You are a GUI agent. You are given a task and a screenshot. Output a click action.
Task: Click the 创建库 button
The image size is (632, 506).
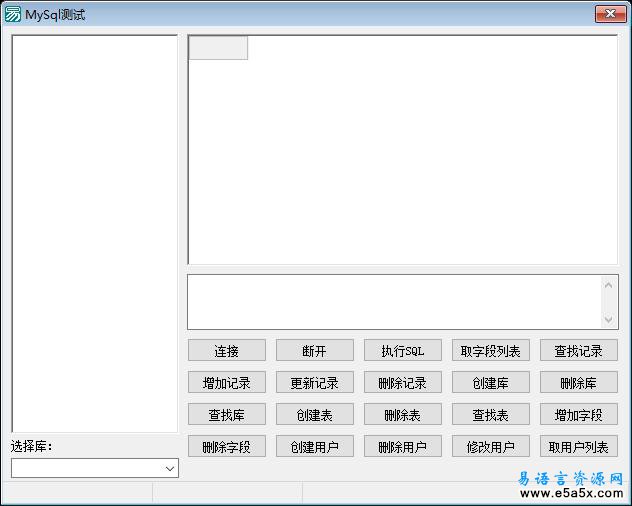click(x=491, y=382)
